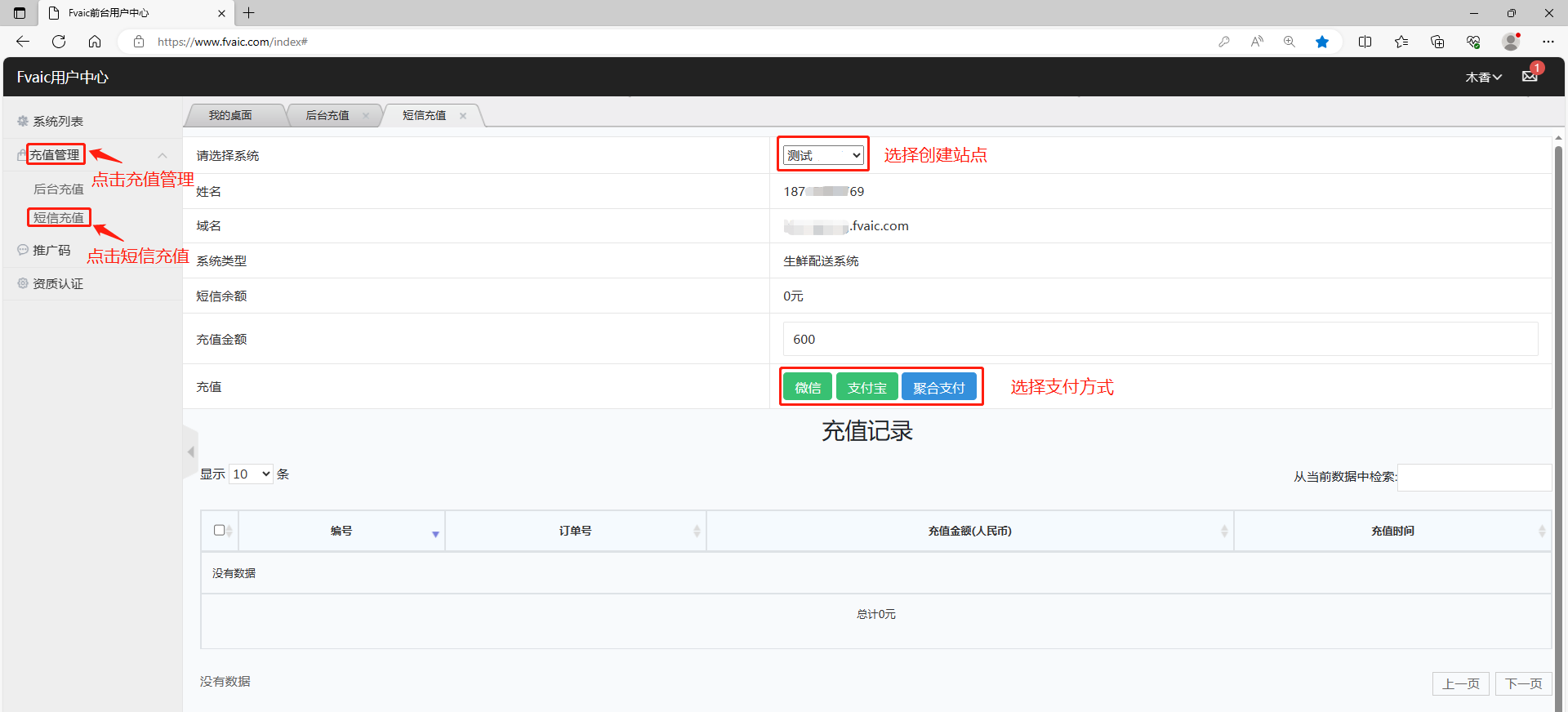Screen dimensions: 1568x712
Task: Open the rows per page dropdown
Action: pyautogui.click(x=251, y=474)
